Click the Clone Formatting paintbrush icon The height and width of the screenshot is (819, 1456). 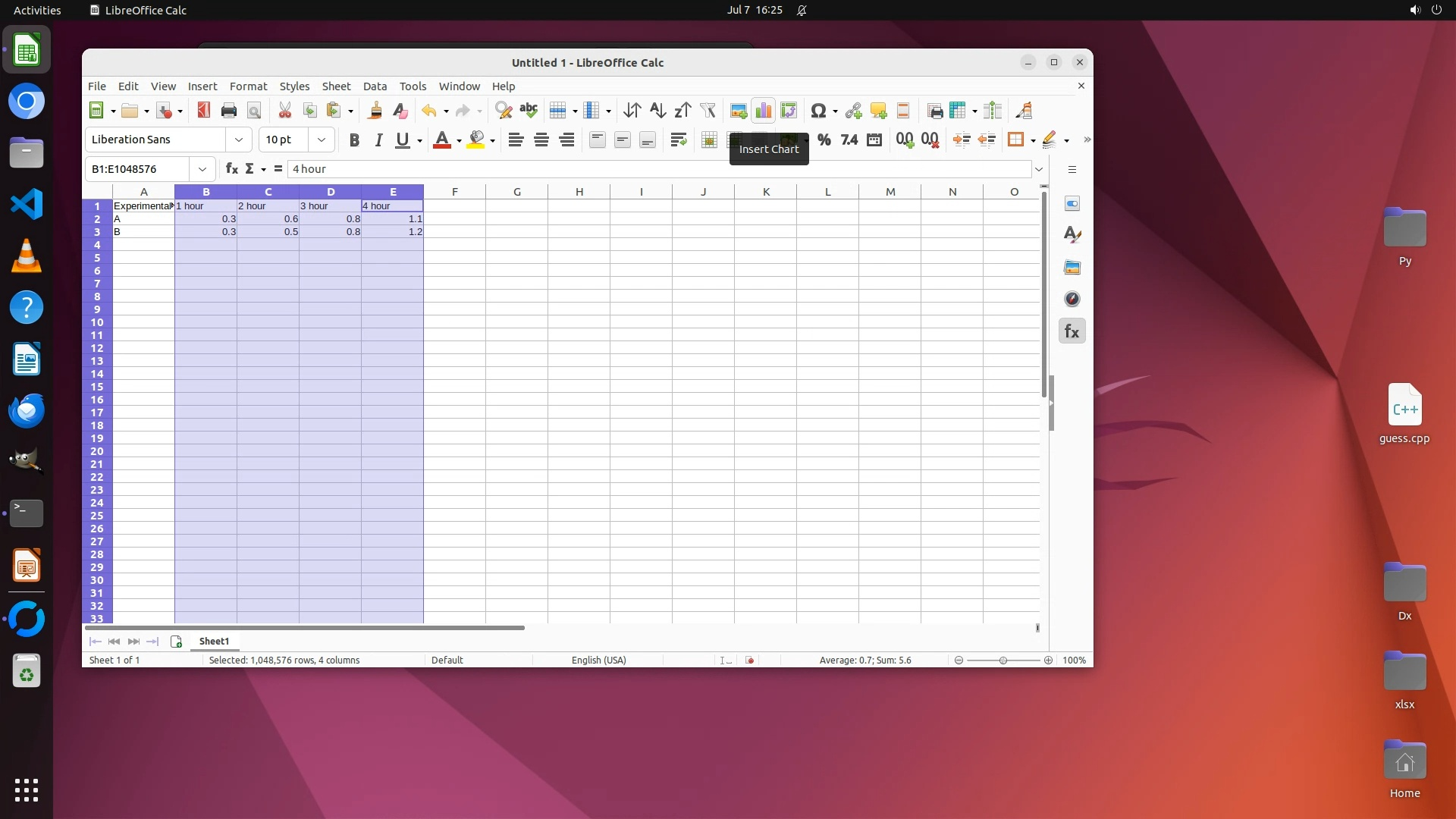coord(375,111)
